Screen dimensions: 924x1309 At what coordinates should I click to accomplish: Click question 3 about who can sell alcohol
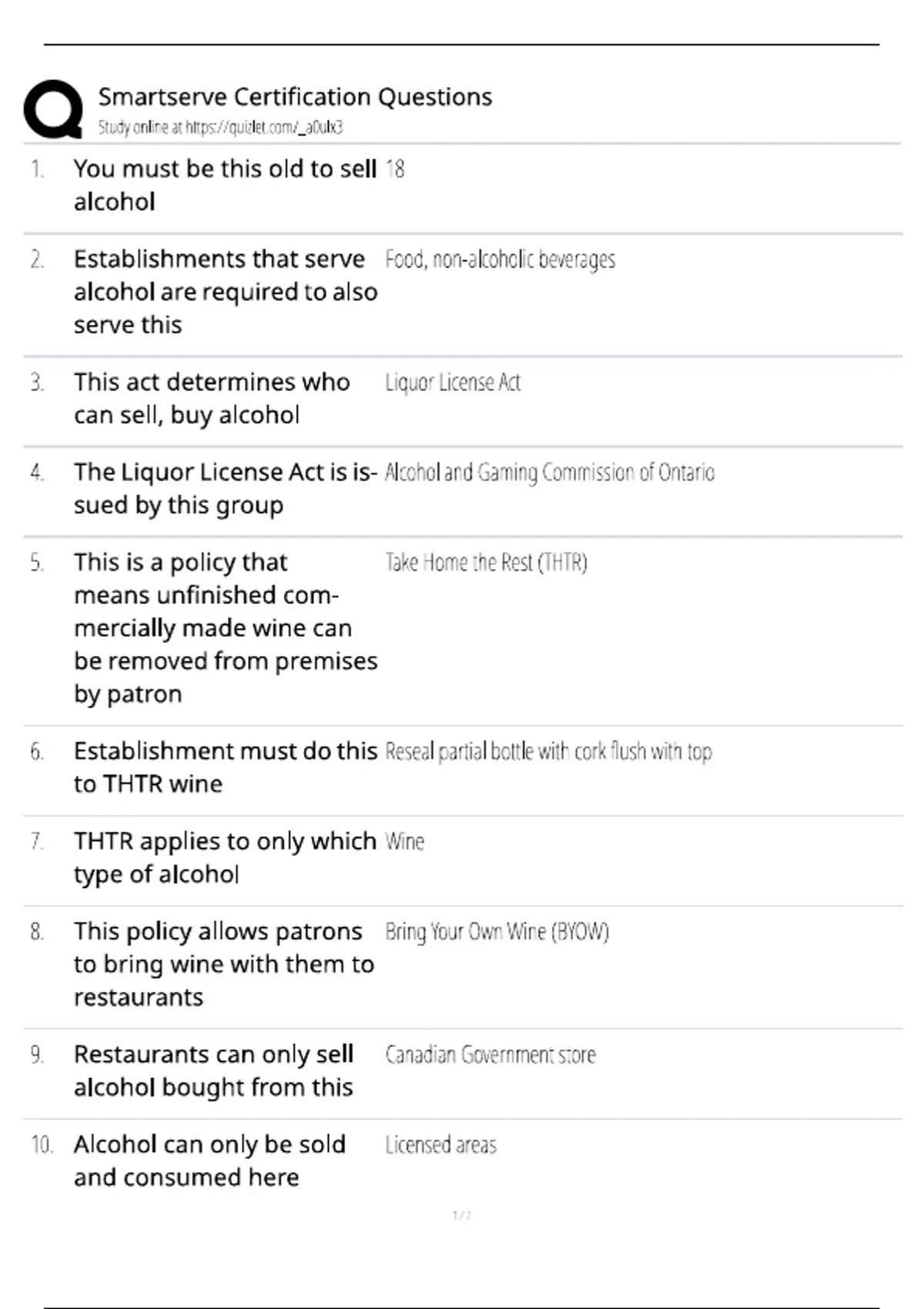212,398
